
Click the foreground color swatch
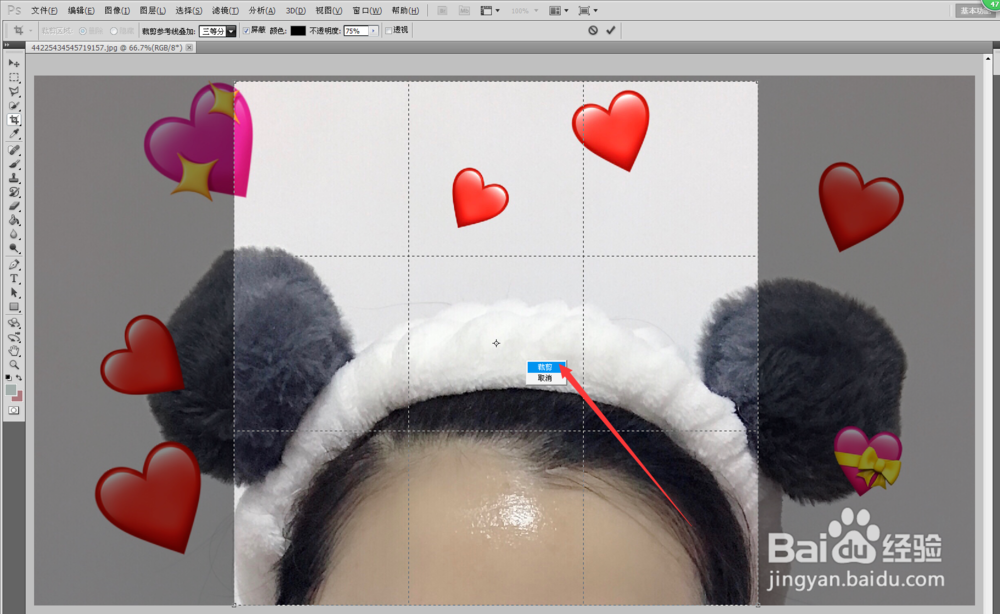[11, 390]
